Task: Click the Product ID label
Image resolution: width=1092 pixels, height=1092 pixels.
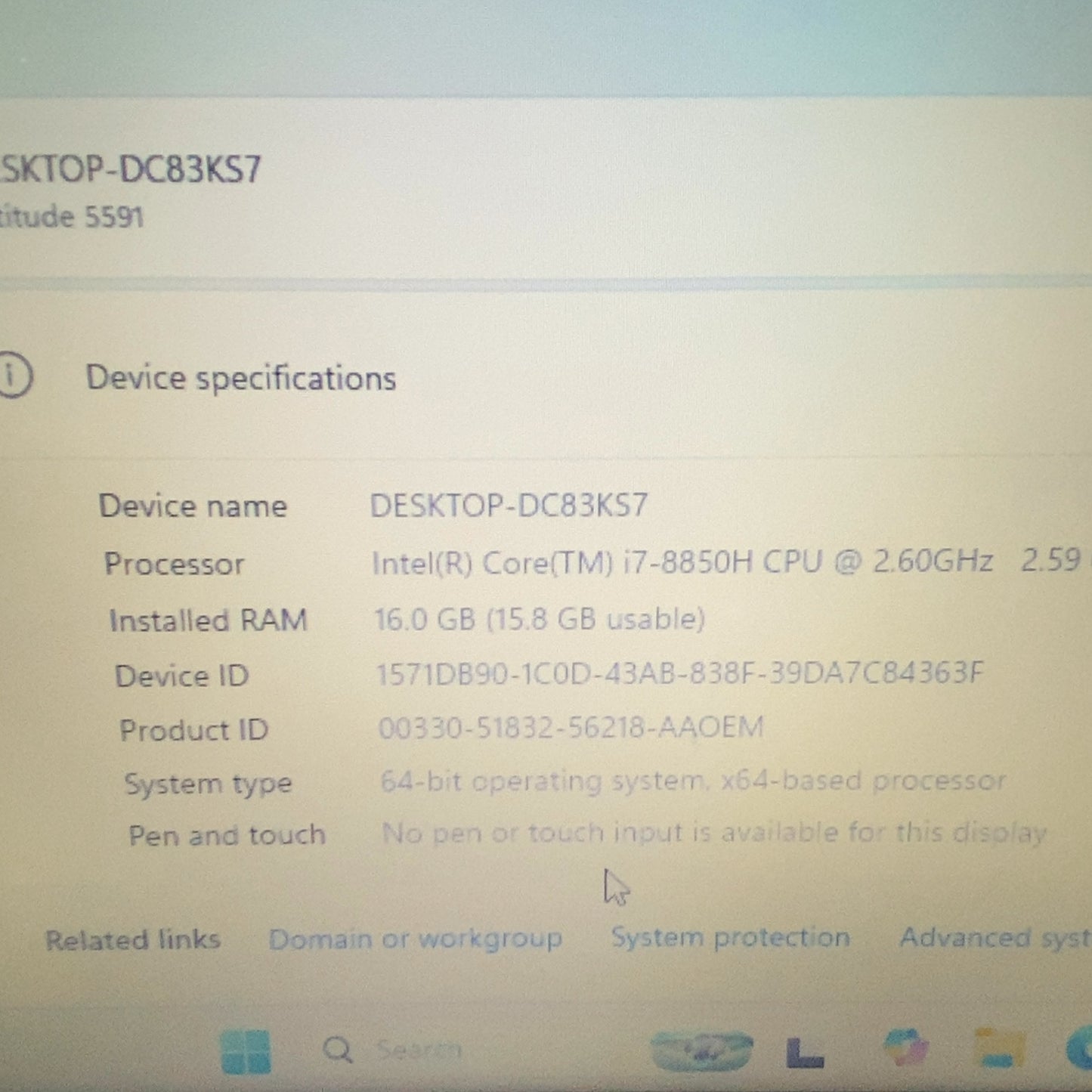Action: [194, 730]
